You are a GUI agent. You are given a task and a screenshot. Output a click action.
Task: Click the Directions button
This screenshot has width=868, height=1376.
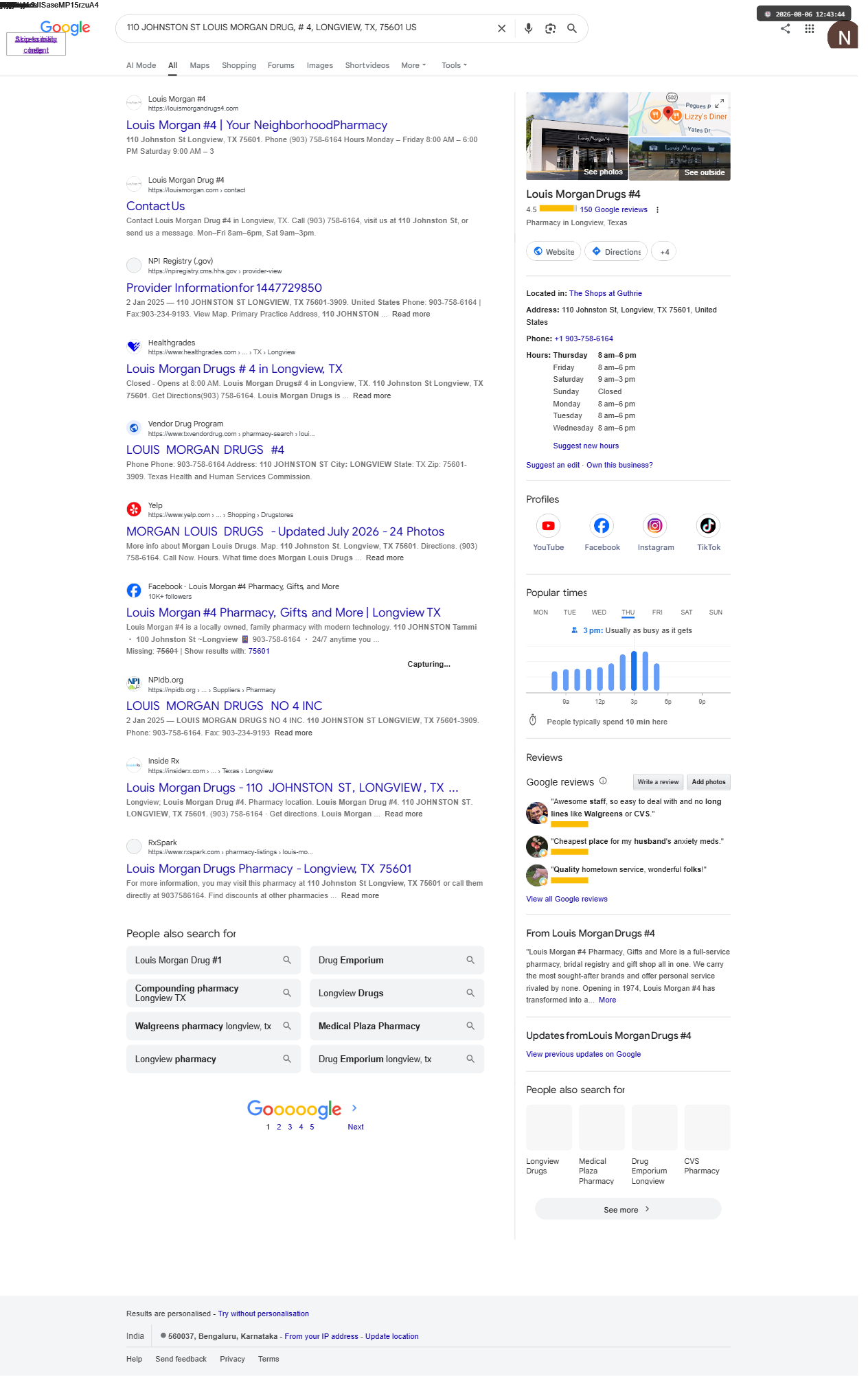[616, 252]
